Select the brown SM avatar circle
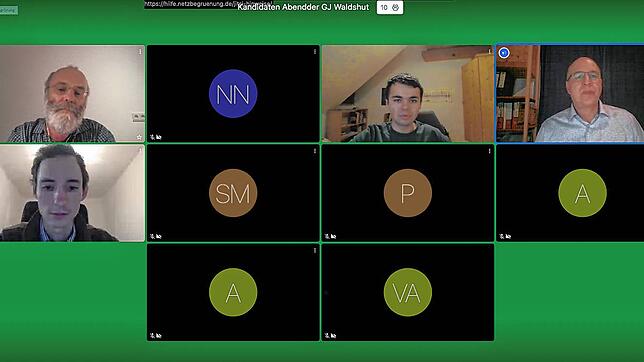644x362 pixels. pos(233,193)
